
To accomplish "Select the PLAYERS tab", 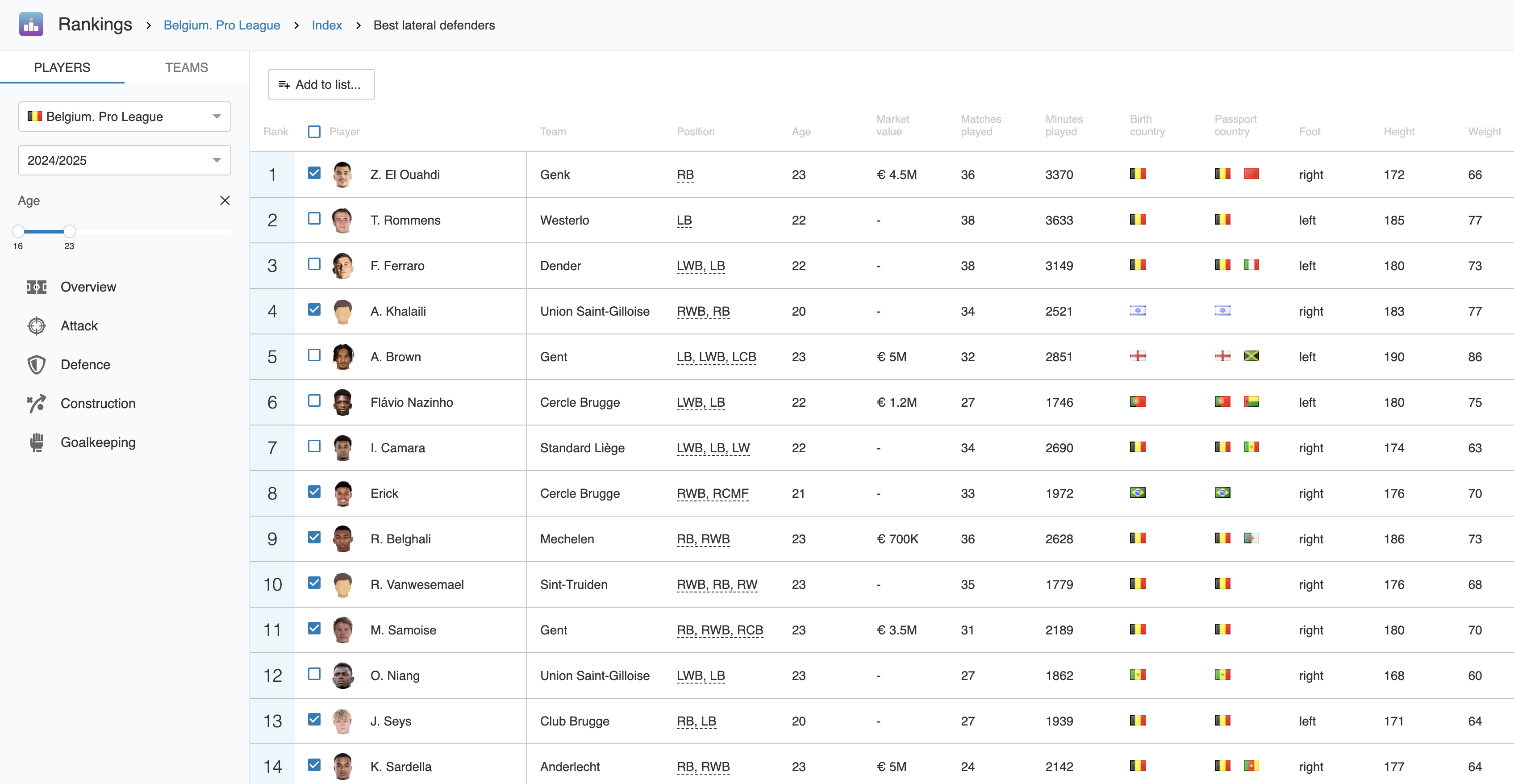I will point(63,67).
